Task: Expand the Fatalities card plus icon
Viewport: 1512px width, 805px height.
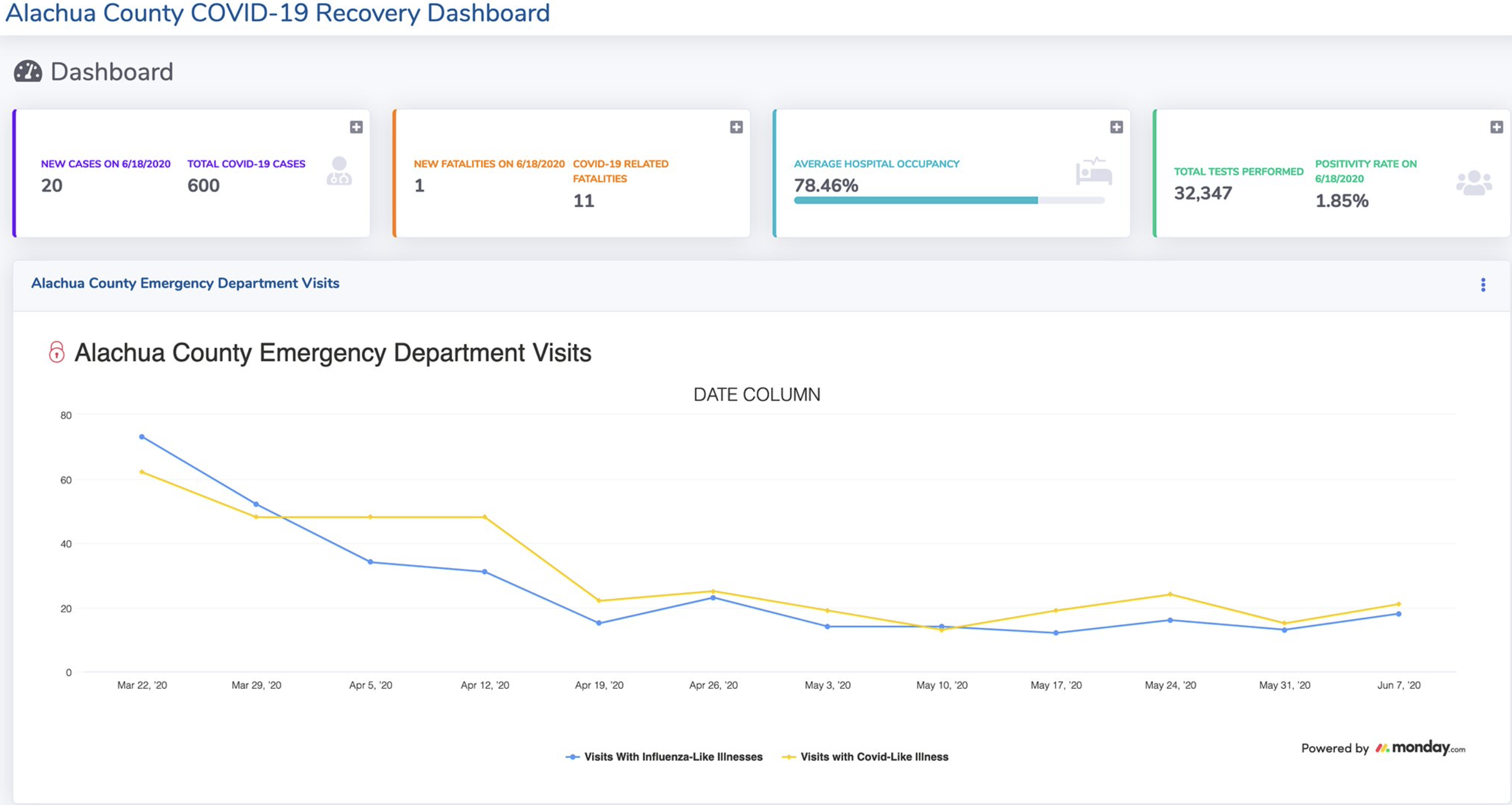Action: 736,127
